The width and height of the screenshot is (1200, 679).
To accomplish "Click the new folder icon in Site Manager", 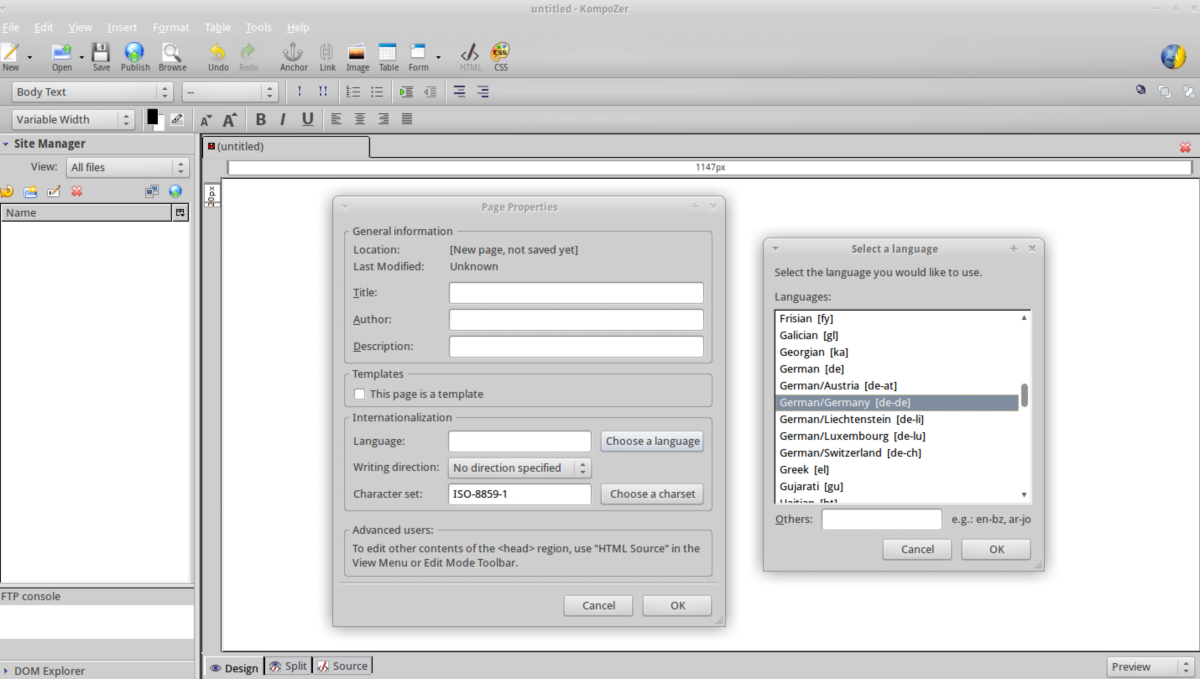I will (31, 191).
